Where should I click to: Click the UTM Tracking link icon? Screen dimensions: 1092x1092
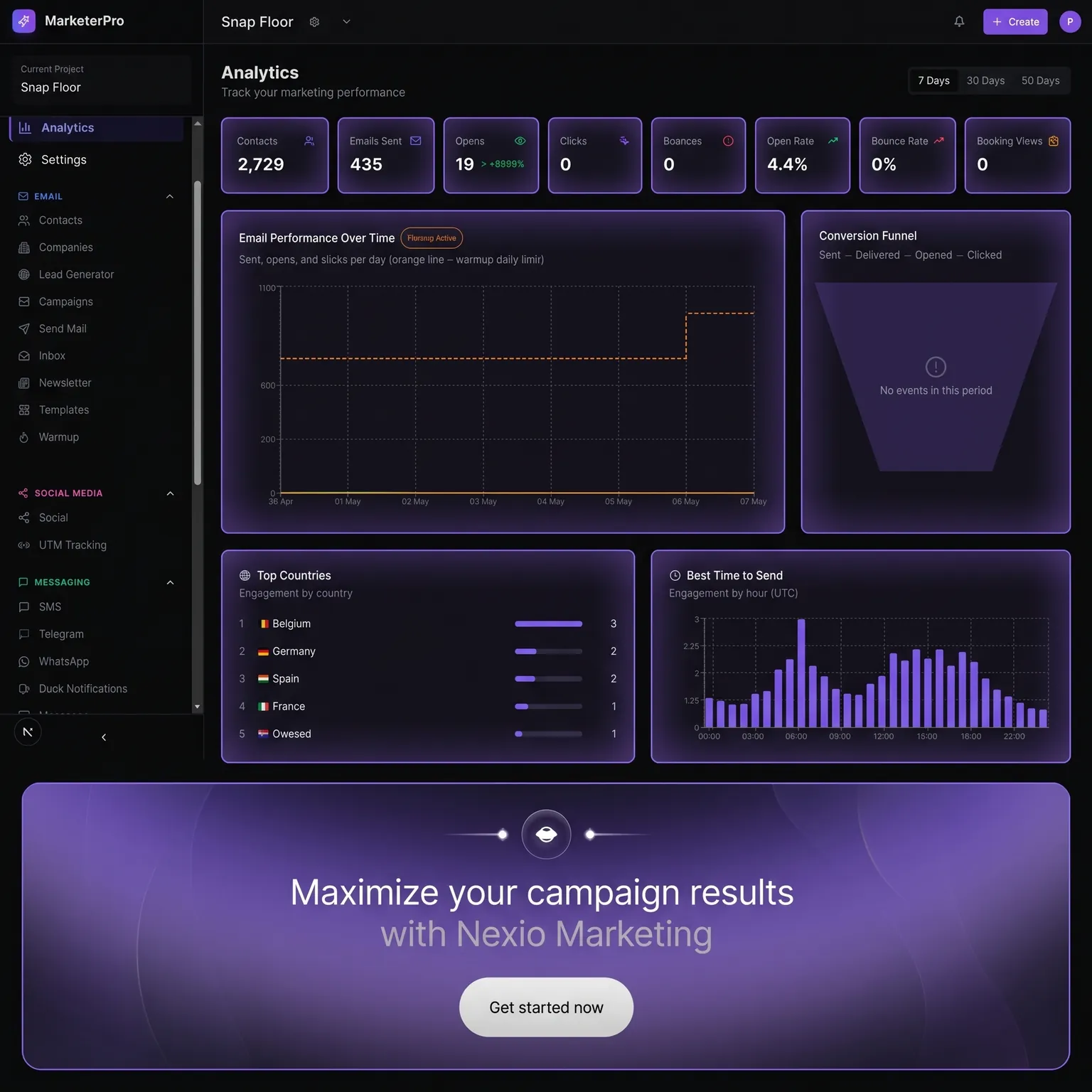click(x=24, y=545)
